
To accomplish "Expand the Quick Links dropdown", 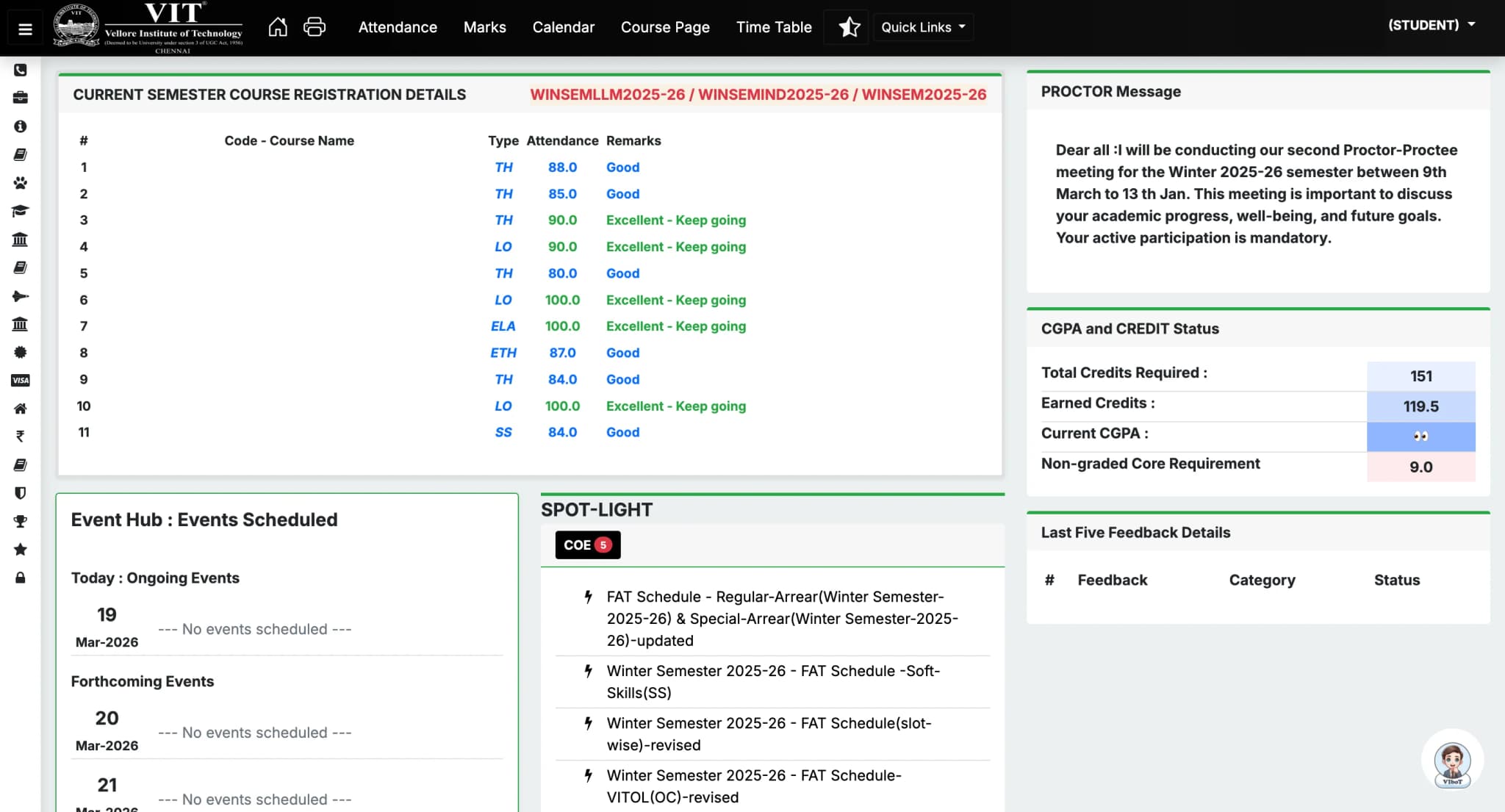I will (922, 27).
